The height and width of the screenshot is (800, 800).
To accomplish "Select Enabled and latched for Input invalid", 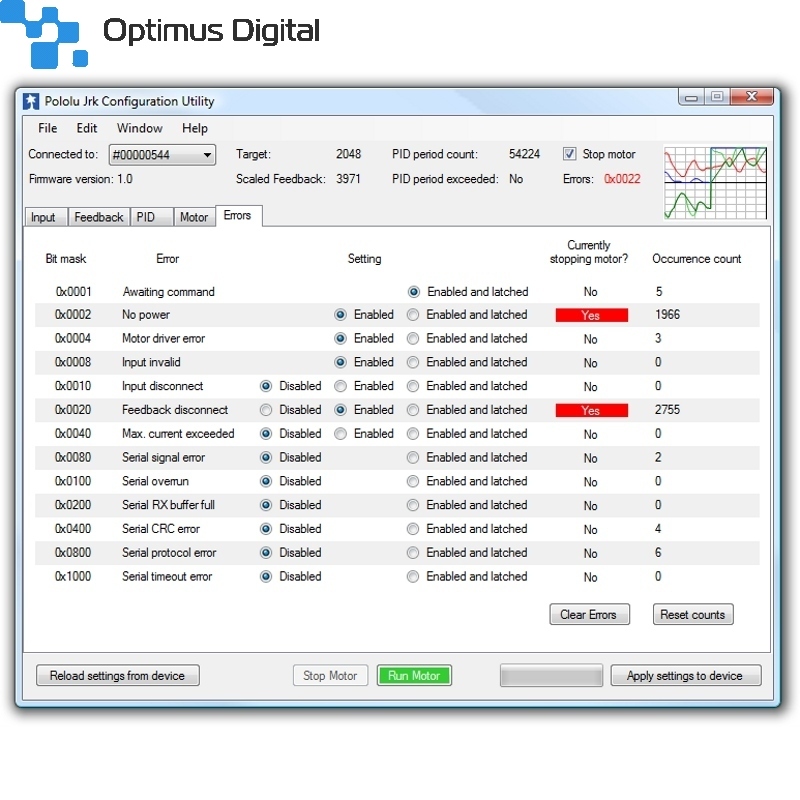I will coord(413,362).
